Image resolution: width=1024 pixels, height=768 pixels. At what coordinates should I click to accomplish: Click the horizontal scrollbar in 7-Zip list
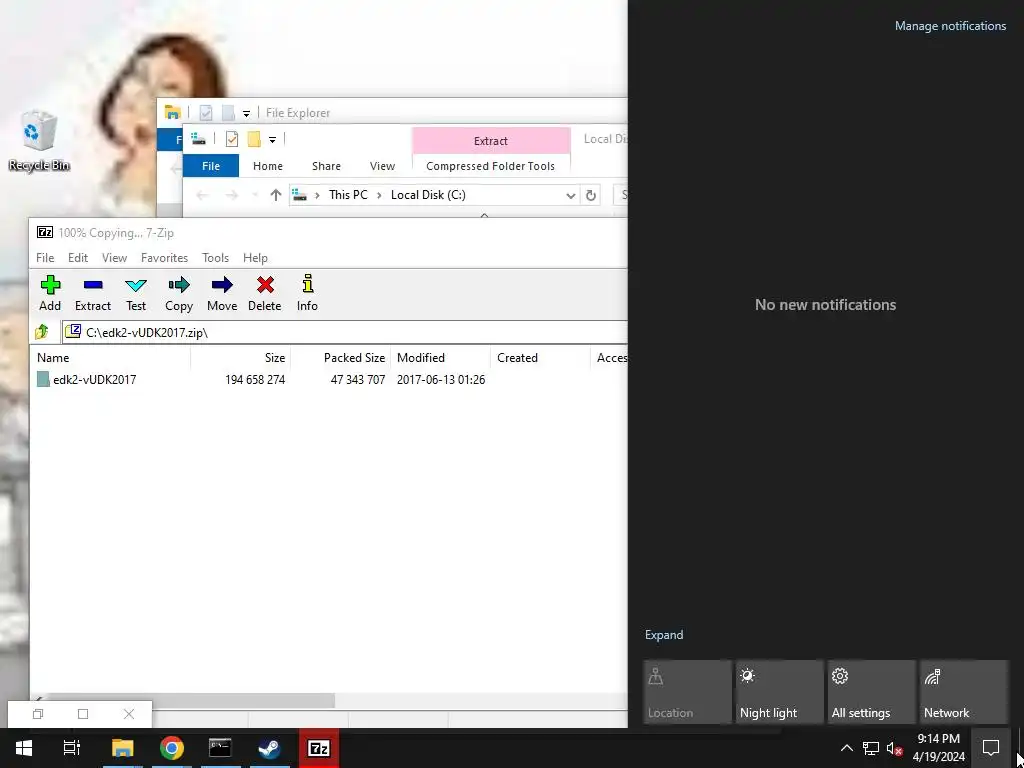[x=189, y=700]
